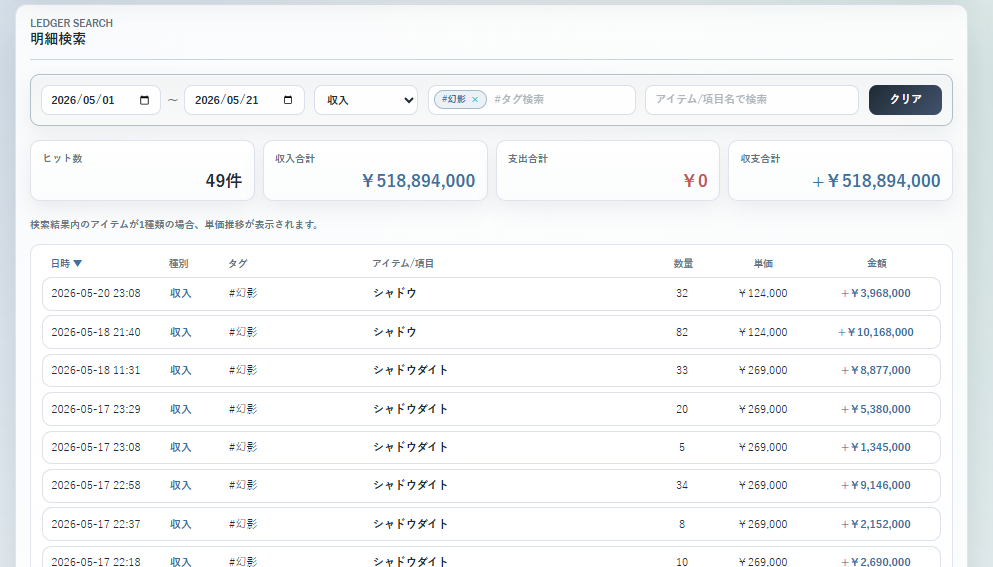
Task: Click the 単価 column header
Action: 763,264
